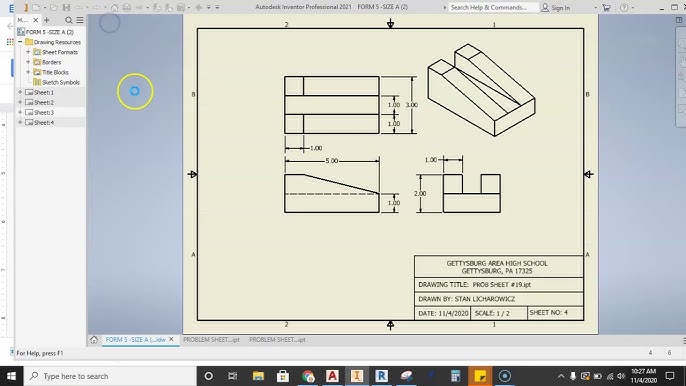Add a new browser panel tab
Viewport: 686px width, 386px height.
[47, 20]
